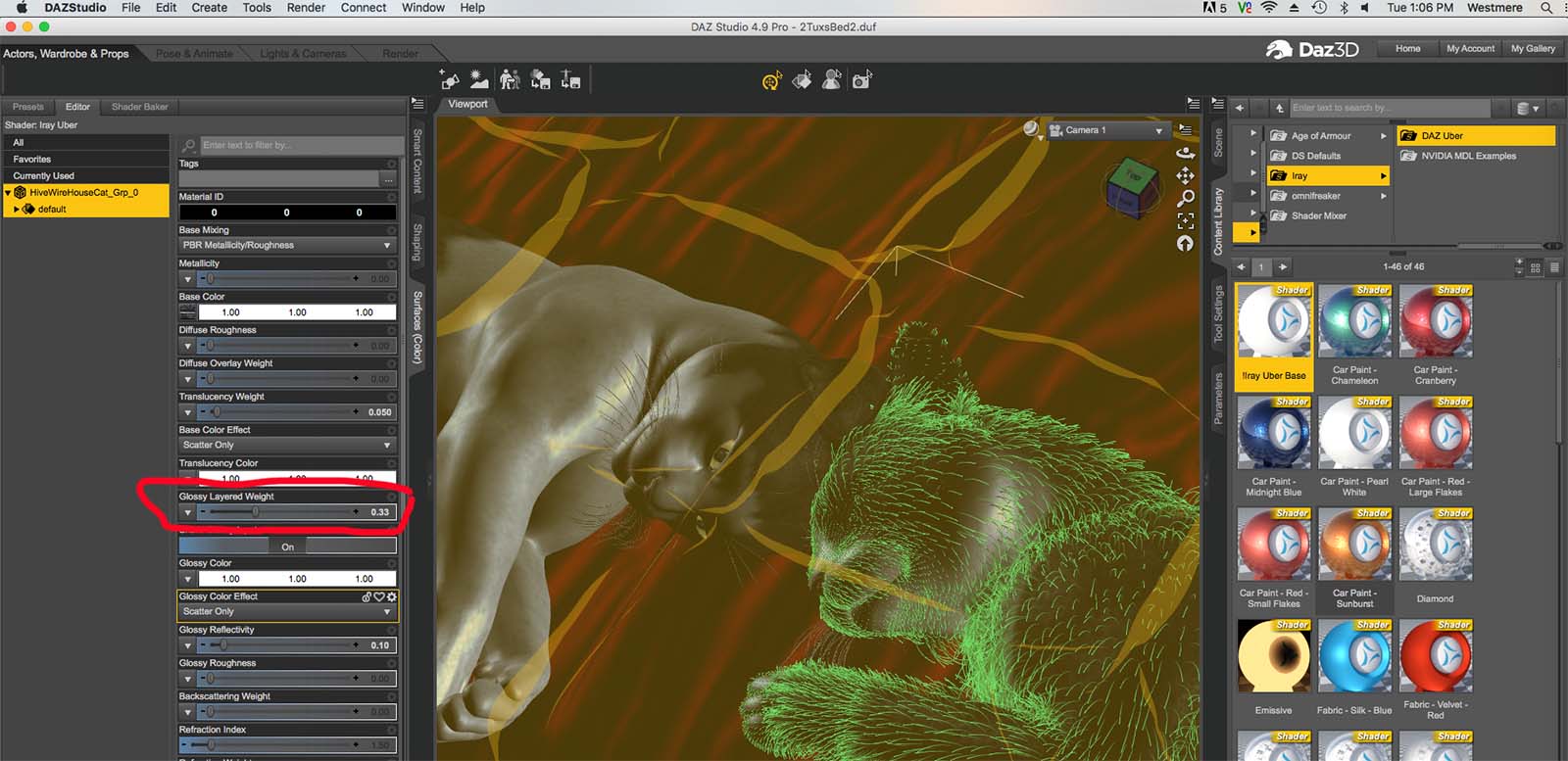Click the create new light icon in toolbar
Viewport: 1568px width, 761px height.
pos(479,80)
